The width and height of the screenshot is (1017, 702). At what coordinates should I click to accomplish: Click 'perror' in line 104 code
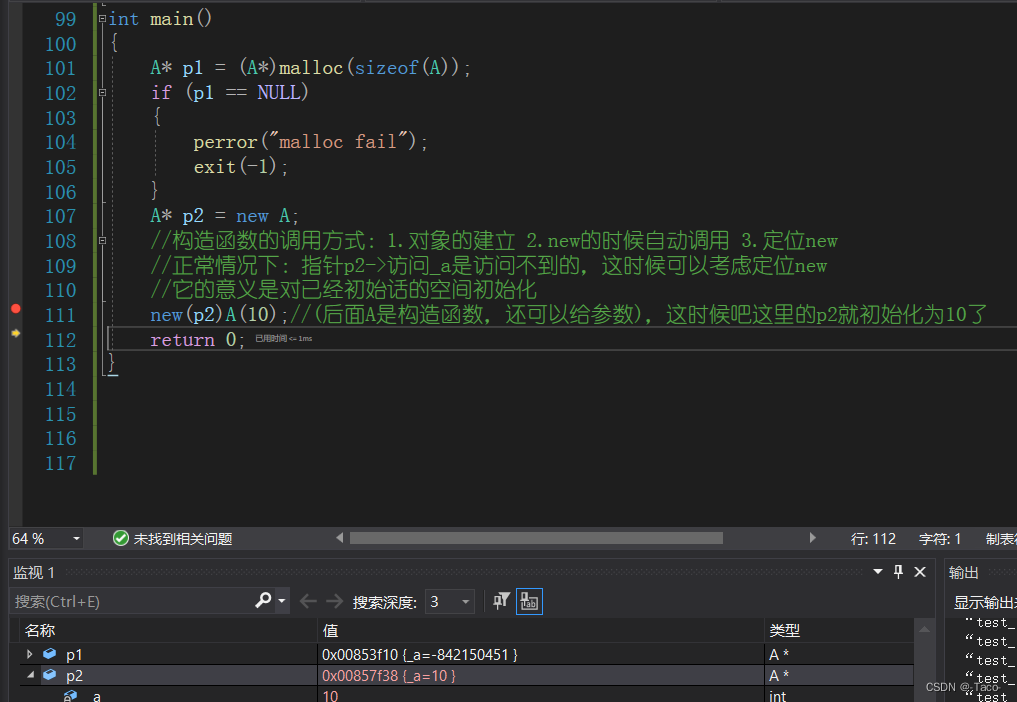[225, 141]
